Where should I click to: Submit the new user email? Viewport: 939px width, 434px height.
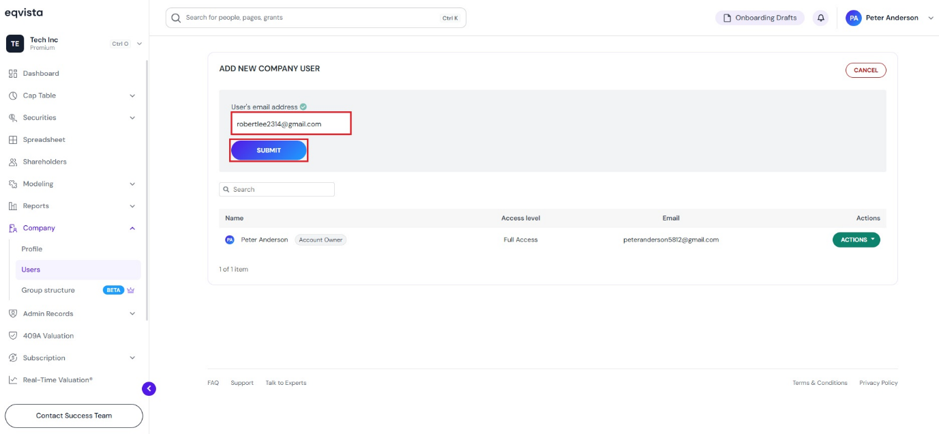[269, 151]
